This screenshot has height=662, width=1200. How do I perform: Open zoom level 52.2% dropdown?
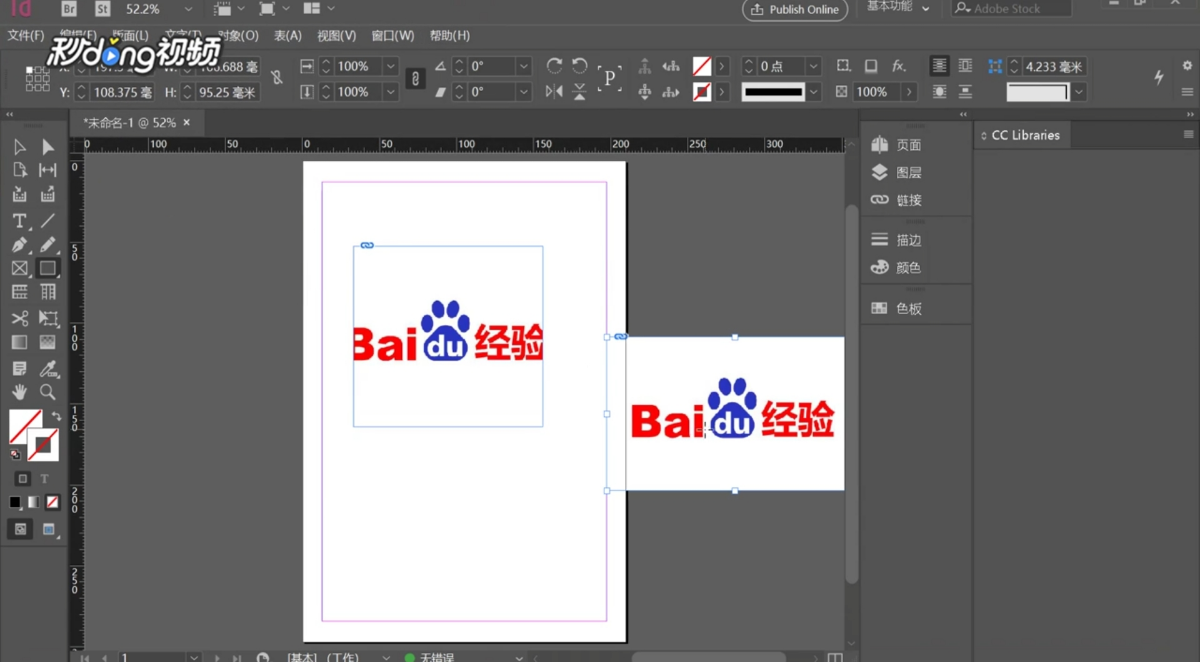coord(188,9)
